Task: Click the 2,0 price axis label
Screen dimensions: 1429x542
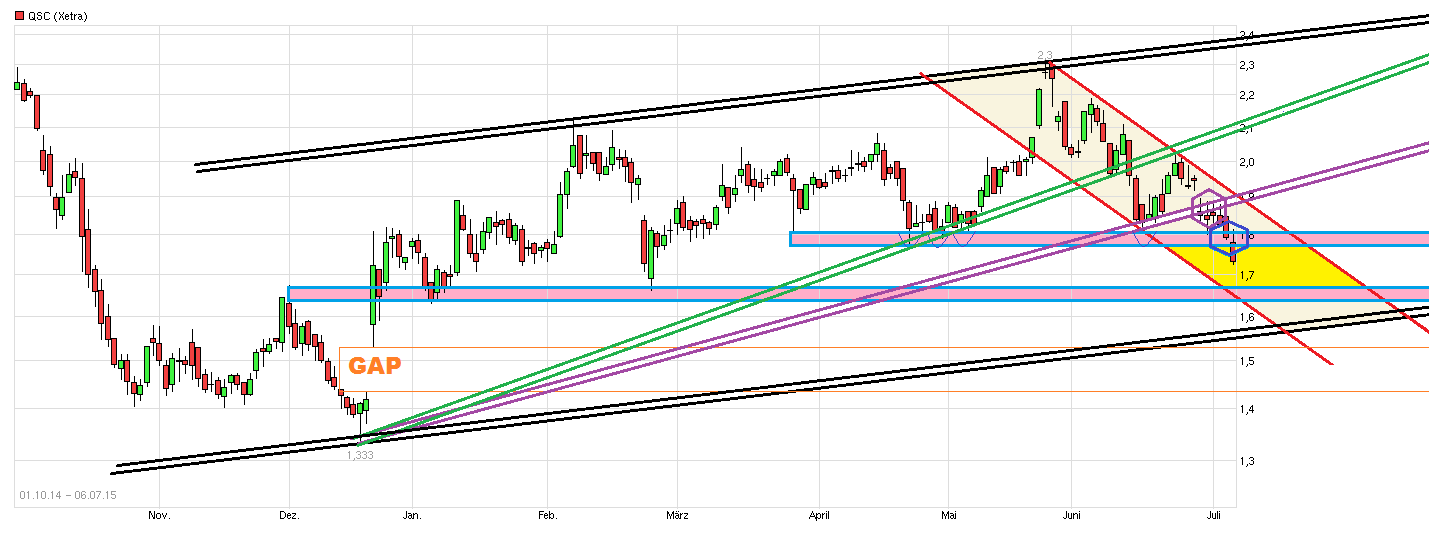Action: pos(1246,162)
